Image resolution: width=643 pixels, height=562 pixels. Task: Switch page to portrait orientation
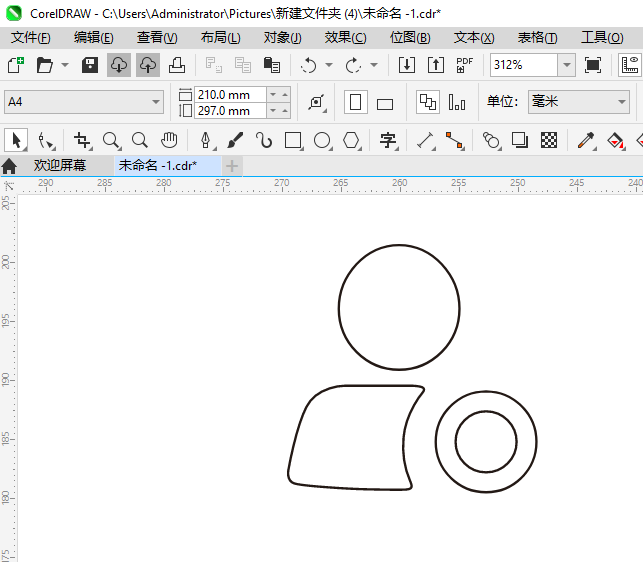click(355, 102)
